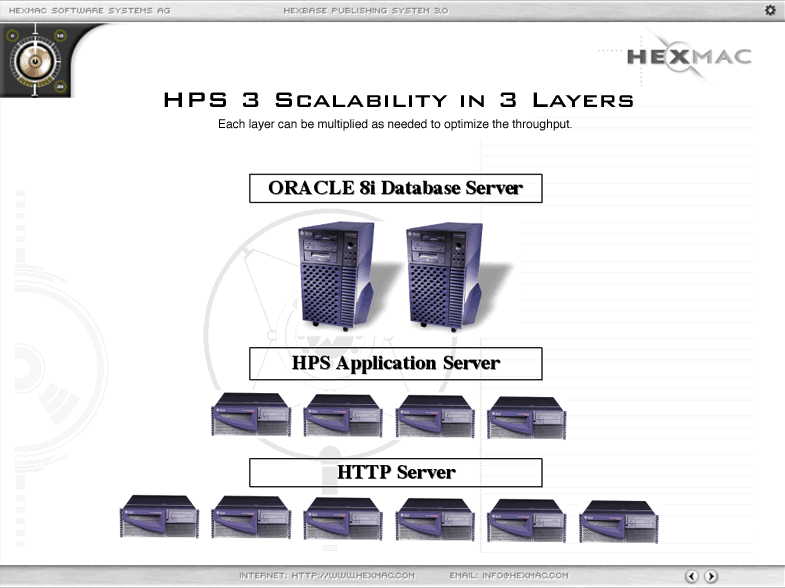
Task: Click the info@hexmac.com email link
Action: (509, 576)
